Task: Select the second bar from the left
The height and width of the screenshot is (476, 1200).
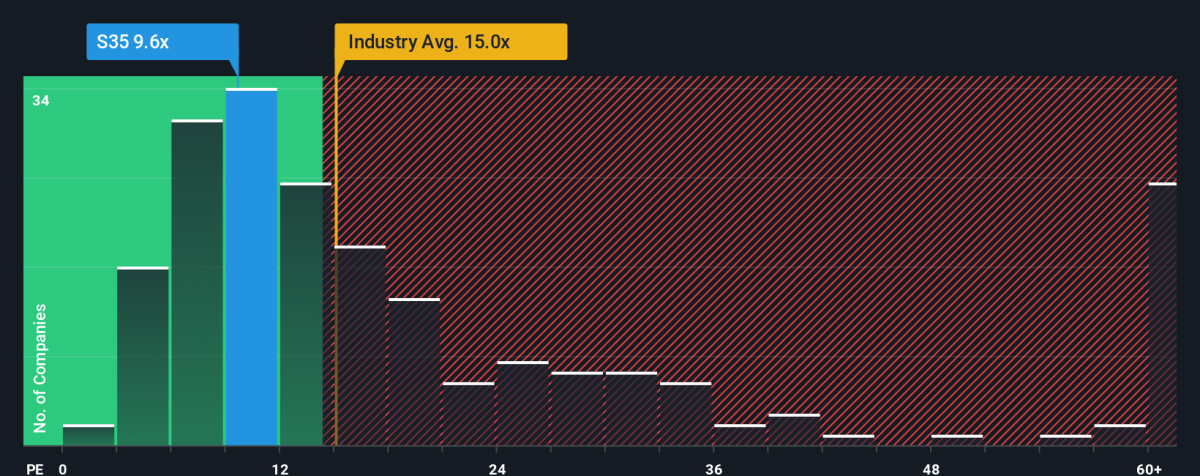Action: (143, 356)
